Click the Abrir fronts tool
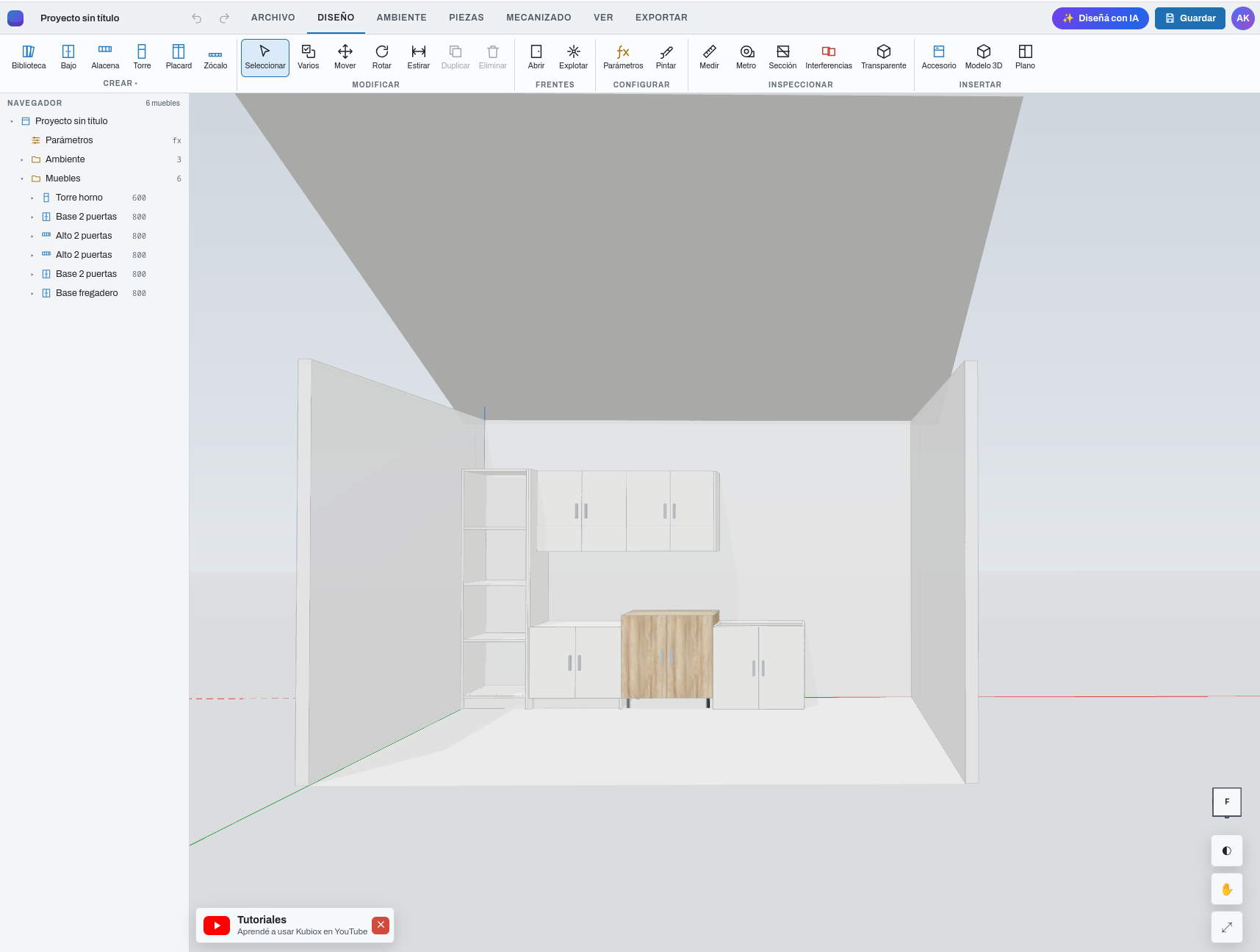 536,57
